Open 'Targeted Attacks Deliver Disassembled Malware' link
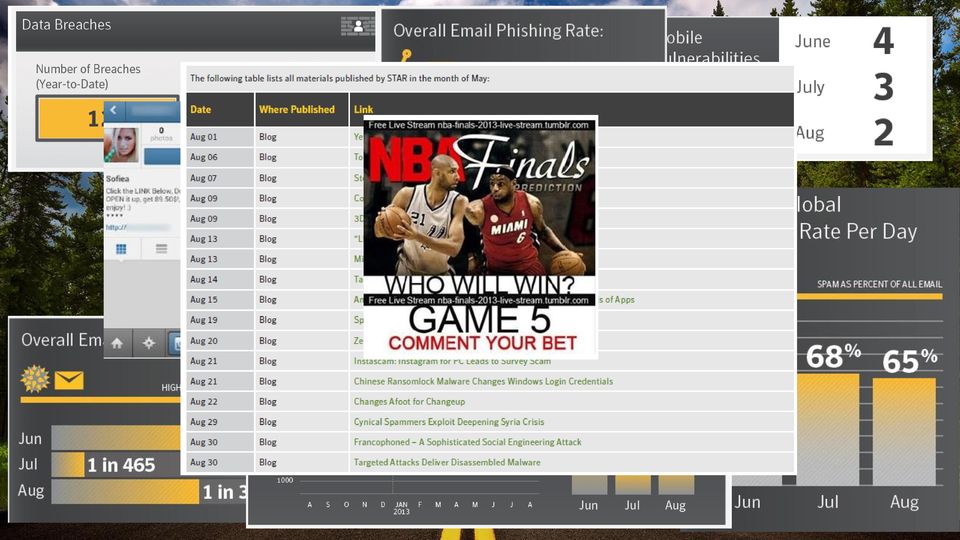This screenshot has height=540, width=960. click(x=447, y=462)
